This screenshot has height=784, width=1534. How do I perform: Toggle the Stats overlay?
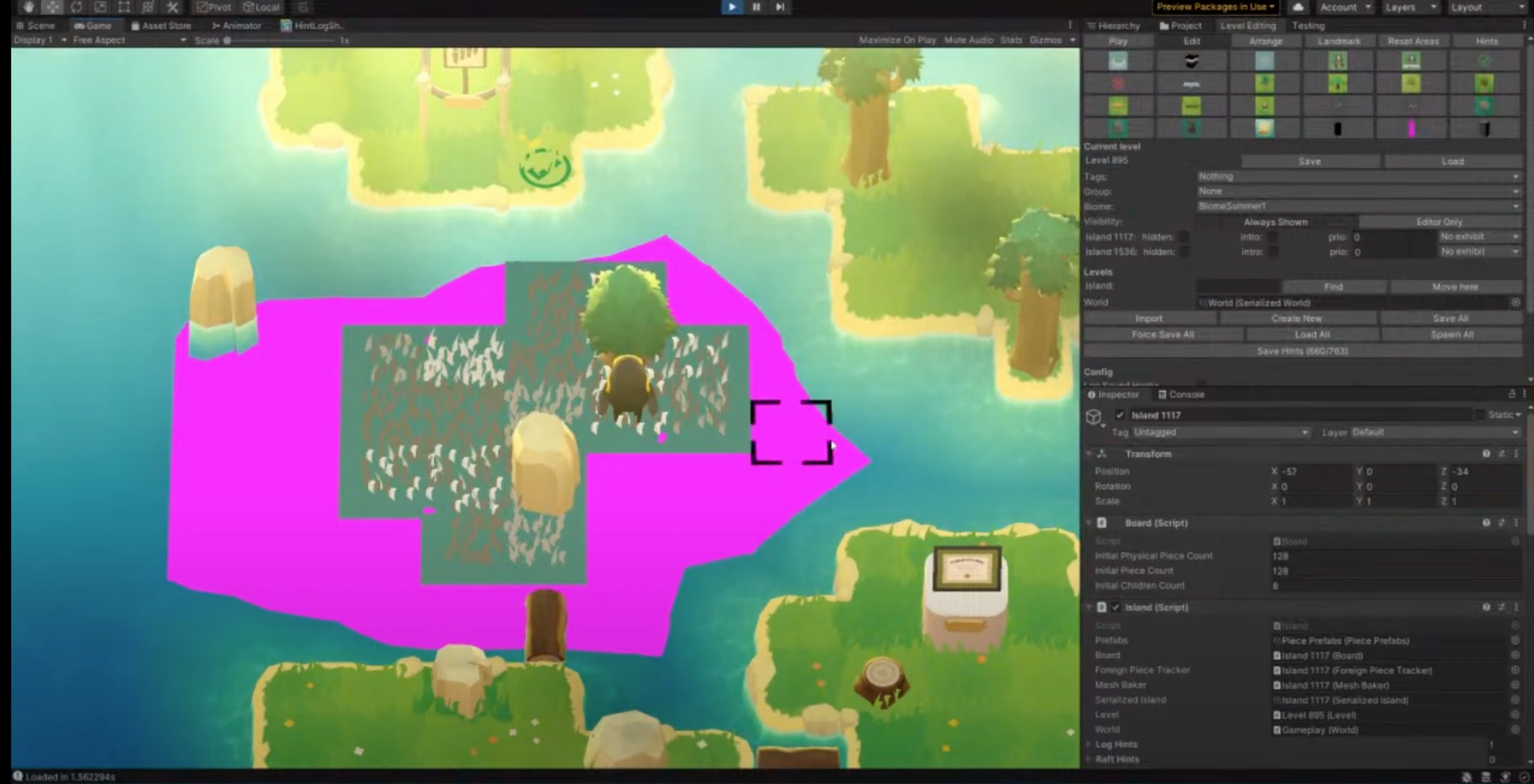[x=1011, y=40]
